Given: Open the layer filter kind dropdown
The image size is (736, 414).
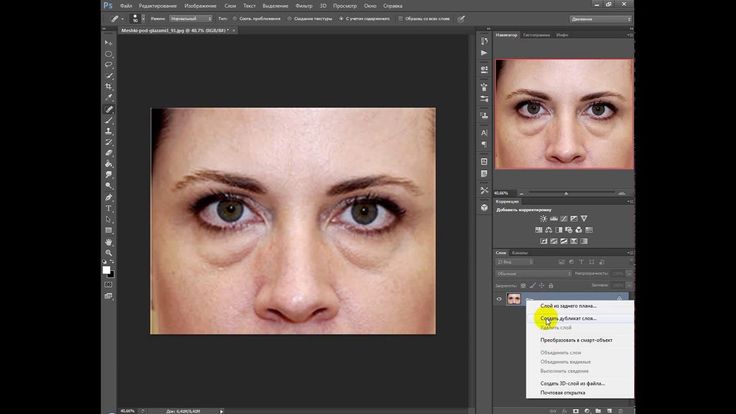Looking at the screenshot, I should 515,262.
